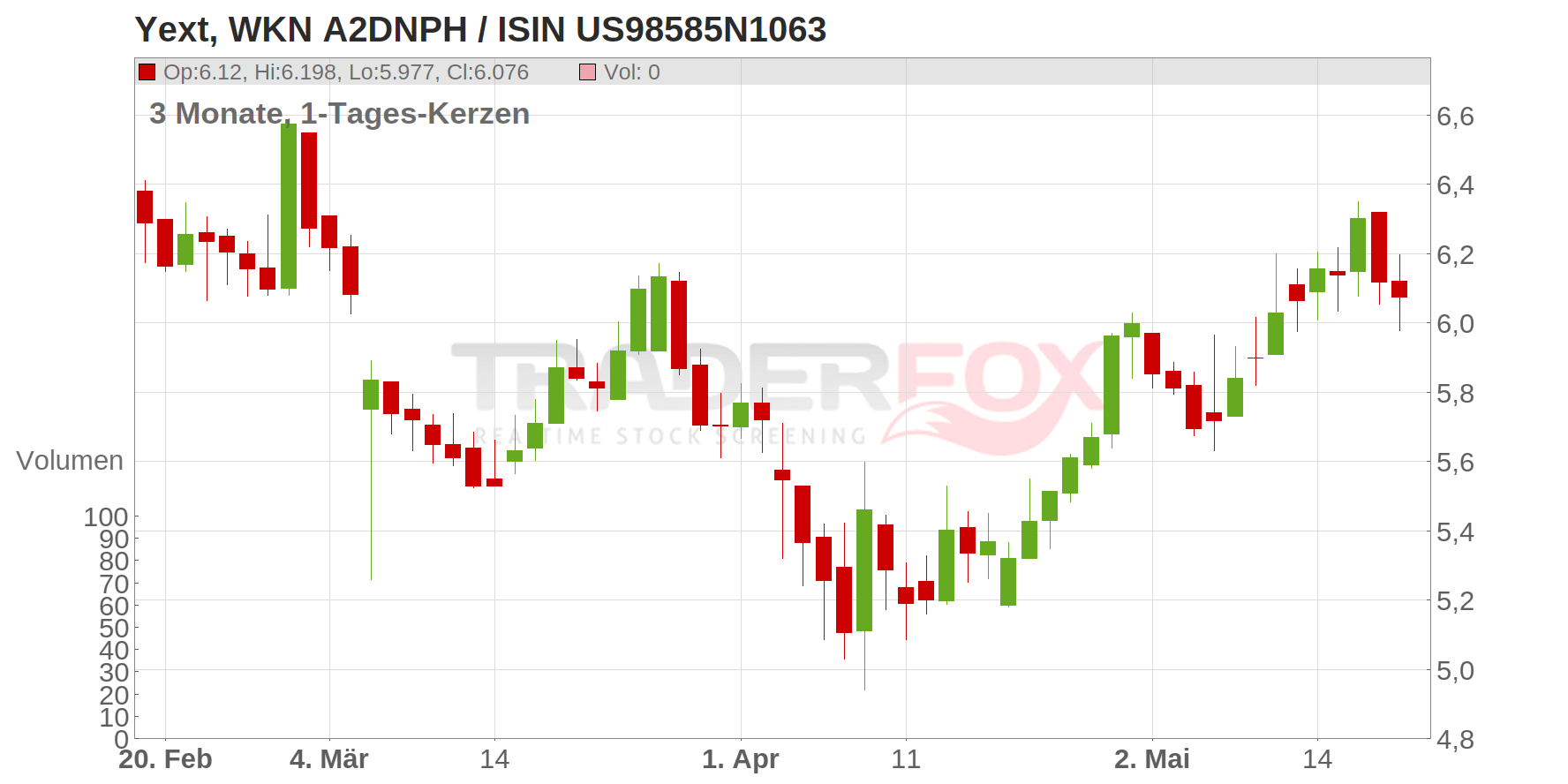This screenshot has height=784, width=1568.
Task: Click the 2. Mai date label
Action: coord(1151,759)
